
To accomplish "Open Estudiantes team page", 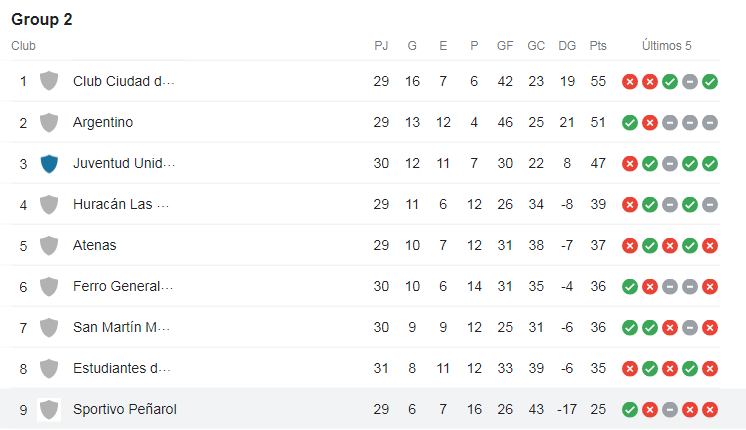I will [122, 368].
